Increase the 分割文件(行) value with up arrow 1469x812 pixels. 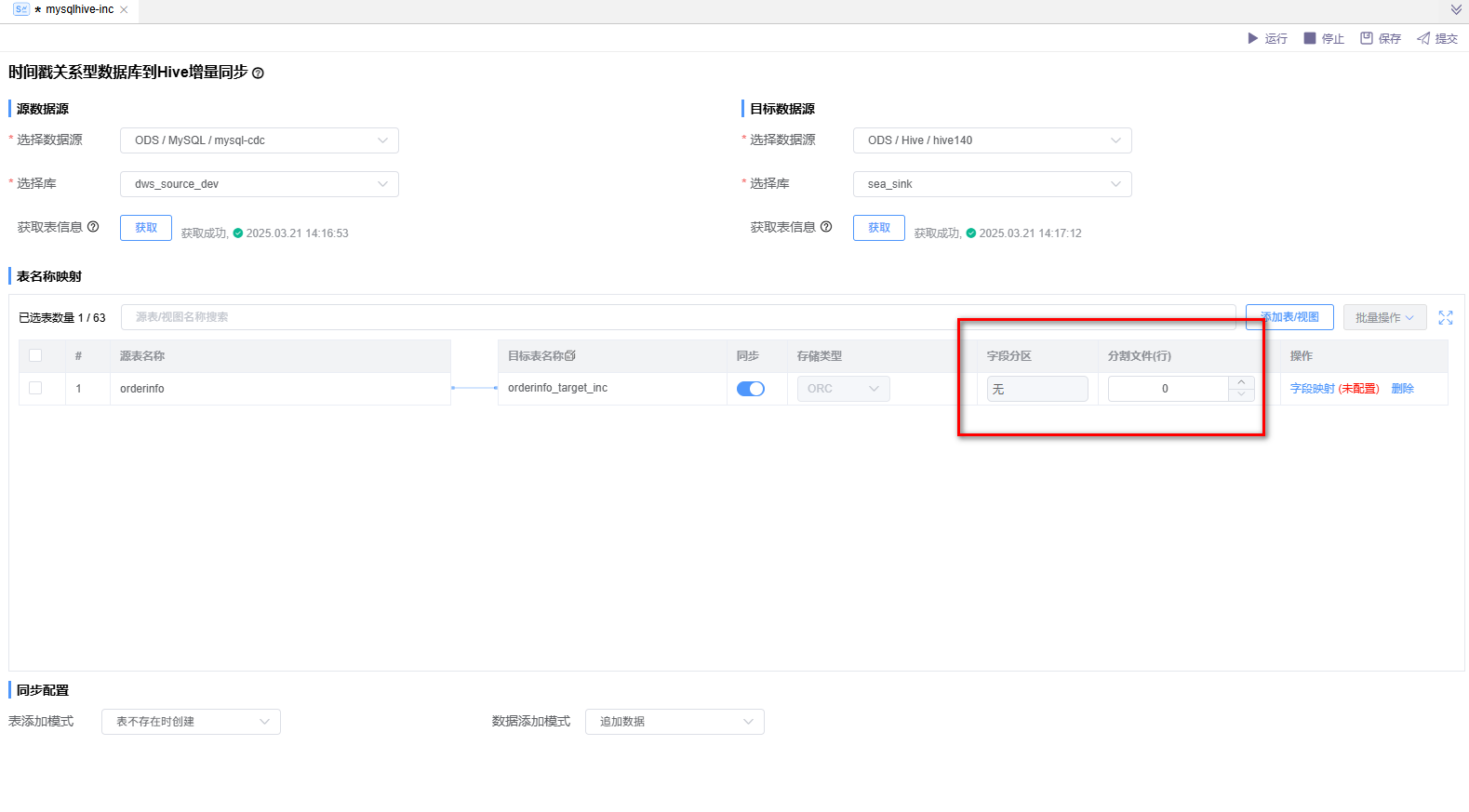pyautogui.click(x=1241, y=382)
